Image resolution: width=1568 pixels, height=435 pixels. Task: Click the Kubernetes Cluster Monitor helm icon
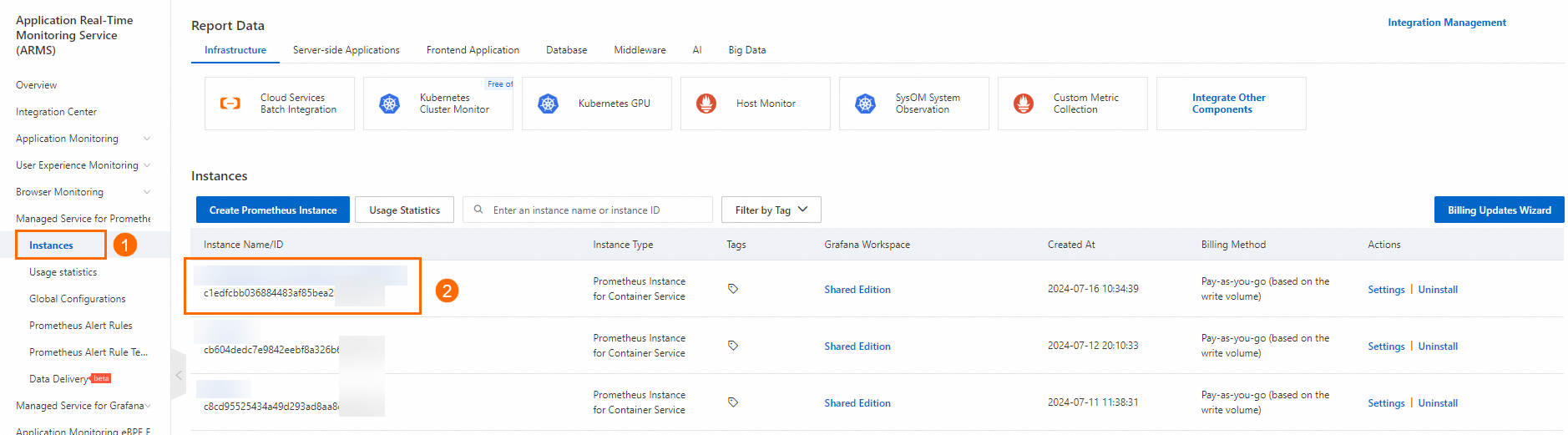(x=389, y=104)
